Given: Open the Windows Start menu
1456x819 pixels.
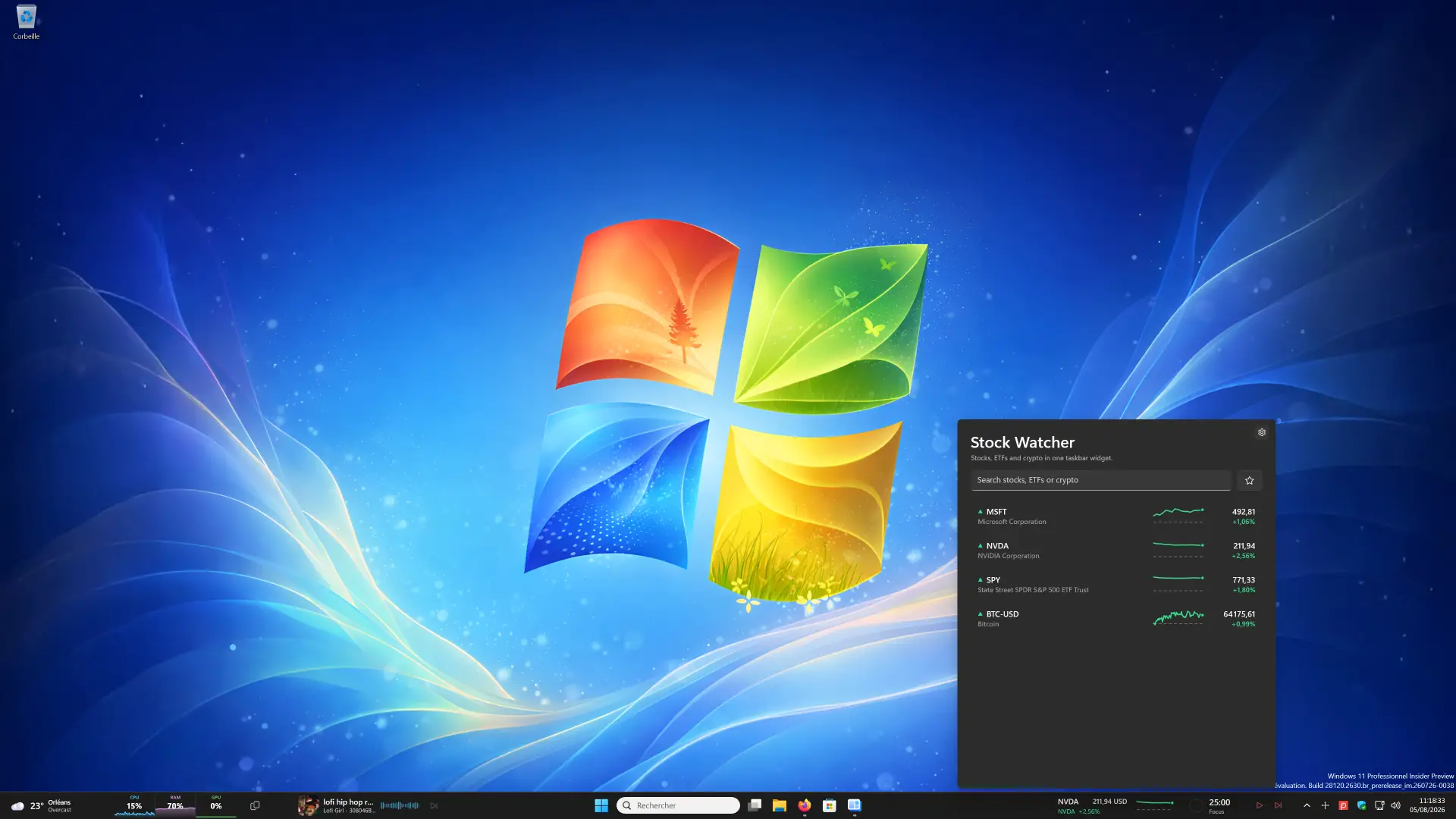Looking at the screenshot, I should [601, 805].
